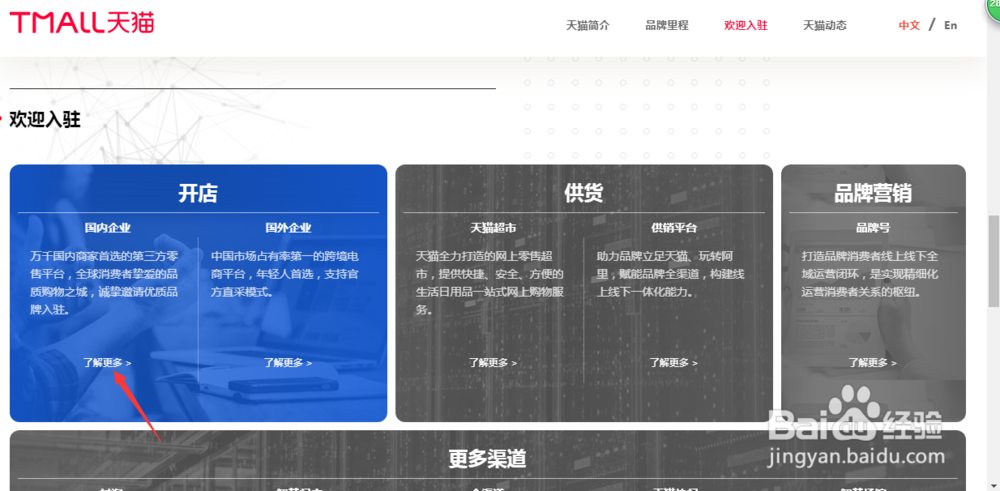Viewport: 1000px width, 491px height.
Task: Click 了解更多 under 国外企业
Action: point(288,363)
